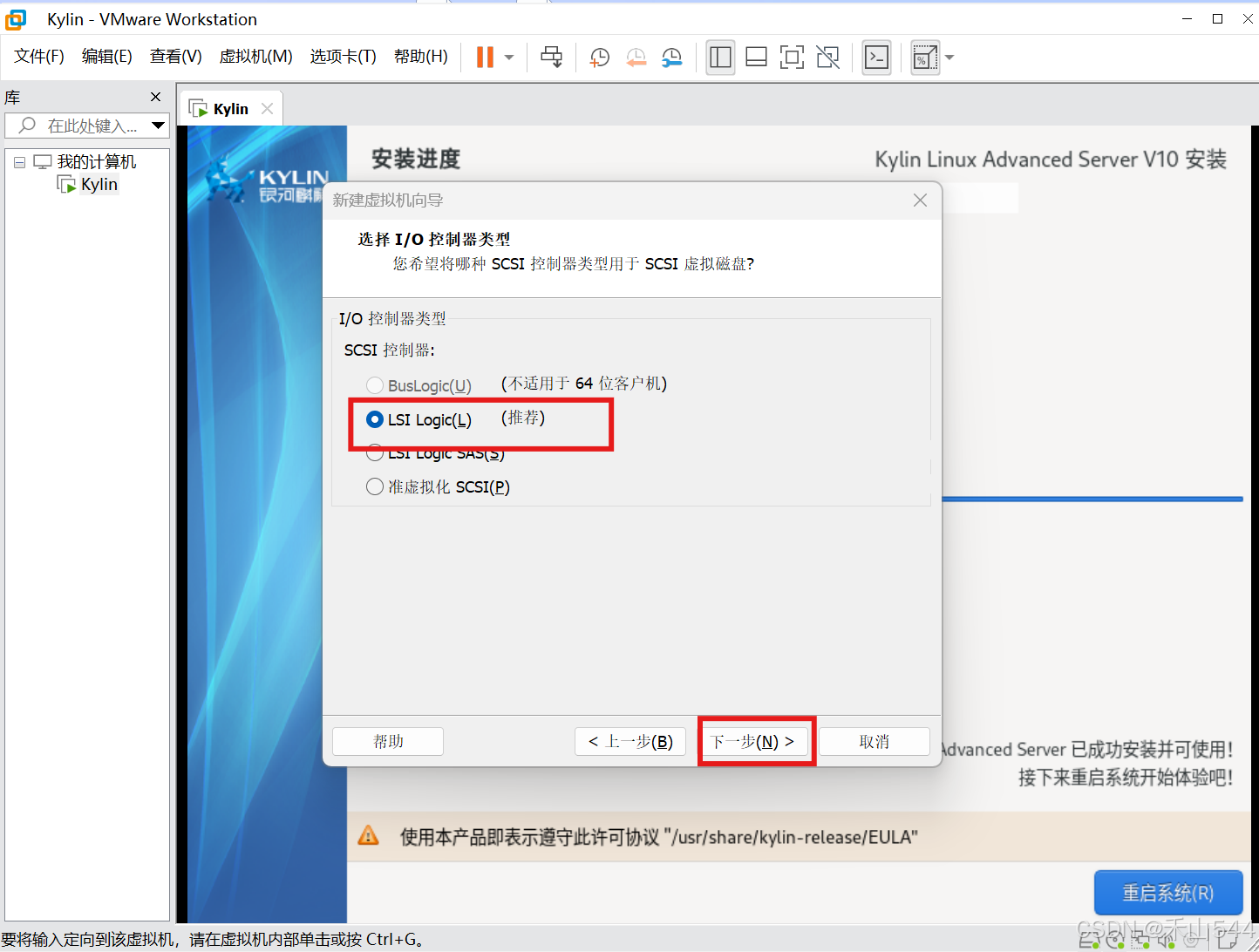Click the EULA license notice text

pyautogui.click(x=659, y=837)
